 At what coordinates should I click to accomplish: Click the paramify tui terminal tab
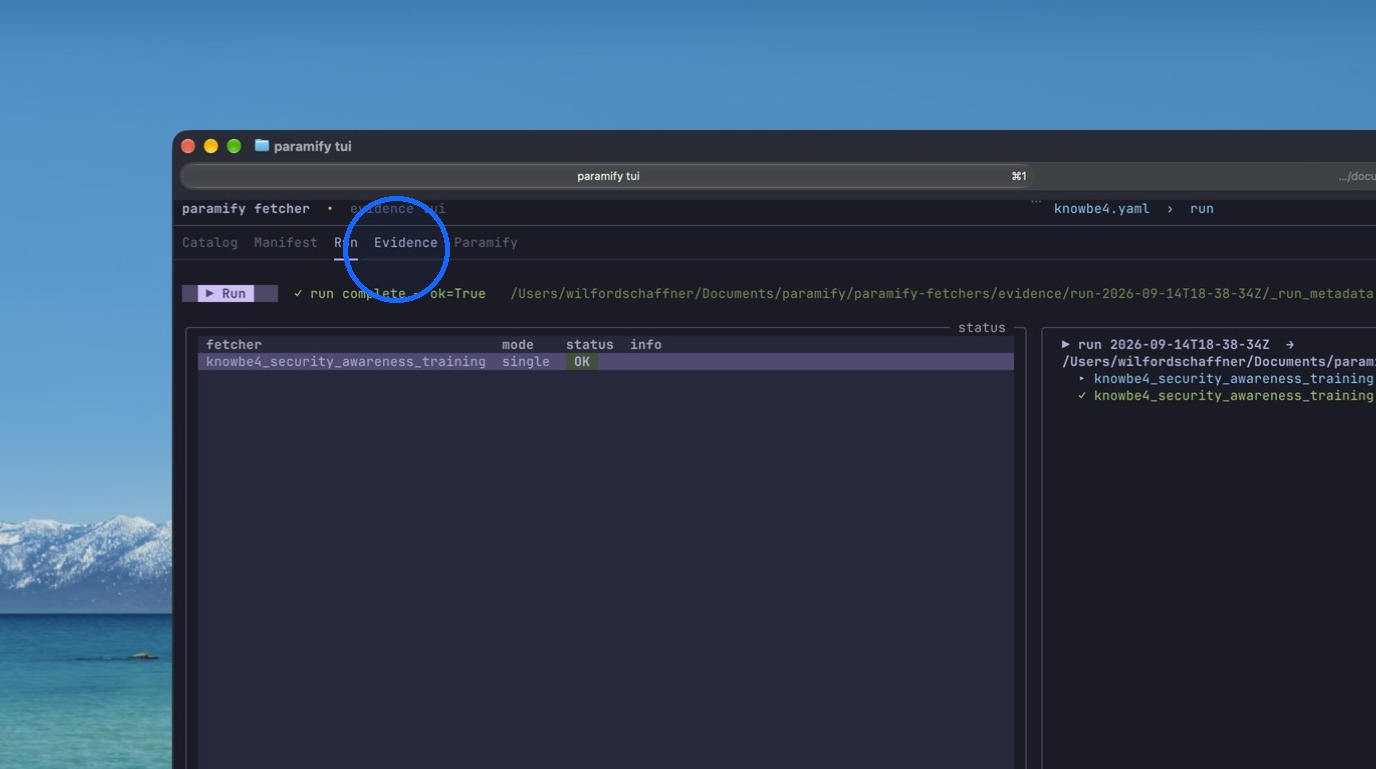pyautogui.click(x=607, y=176)
